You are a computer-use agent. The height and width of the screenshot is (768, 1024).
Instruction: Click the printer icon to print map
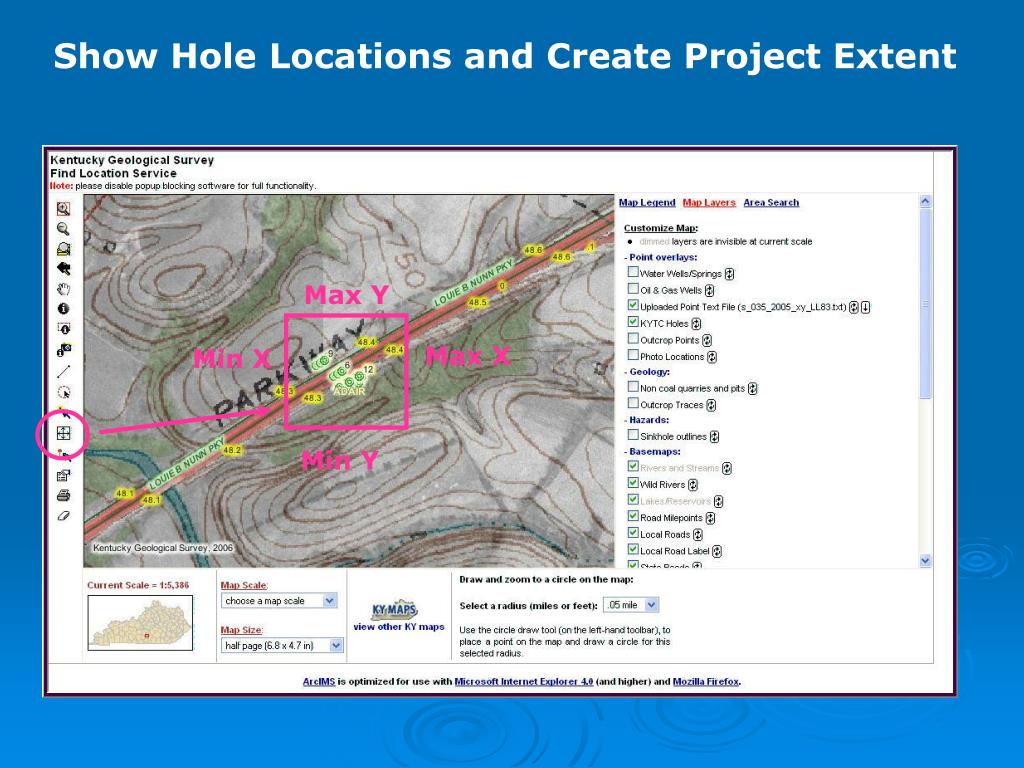[63, 495]
